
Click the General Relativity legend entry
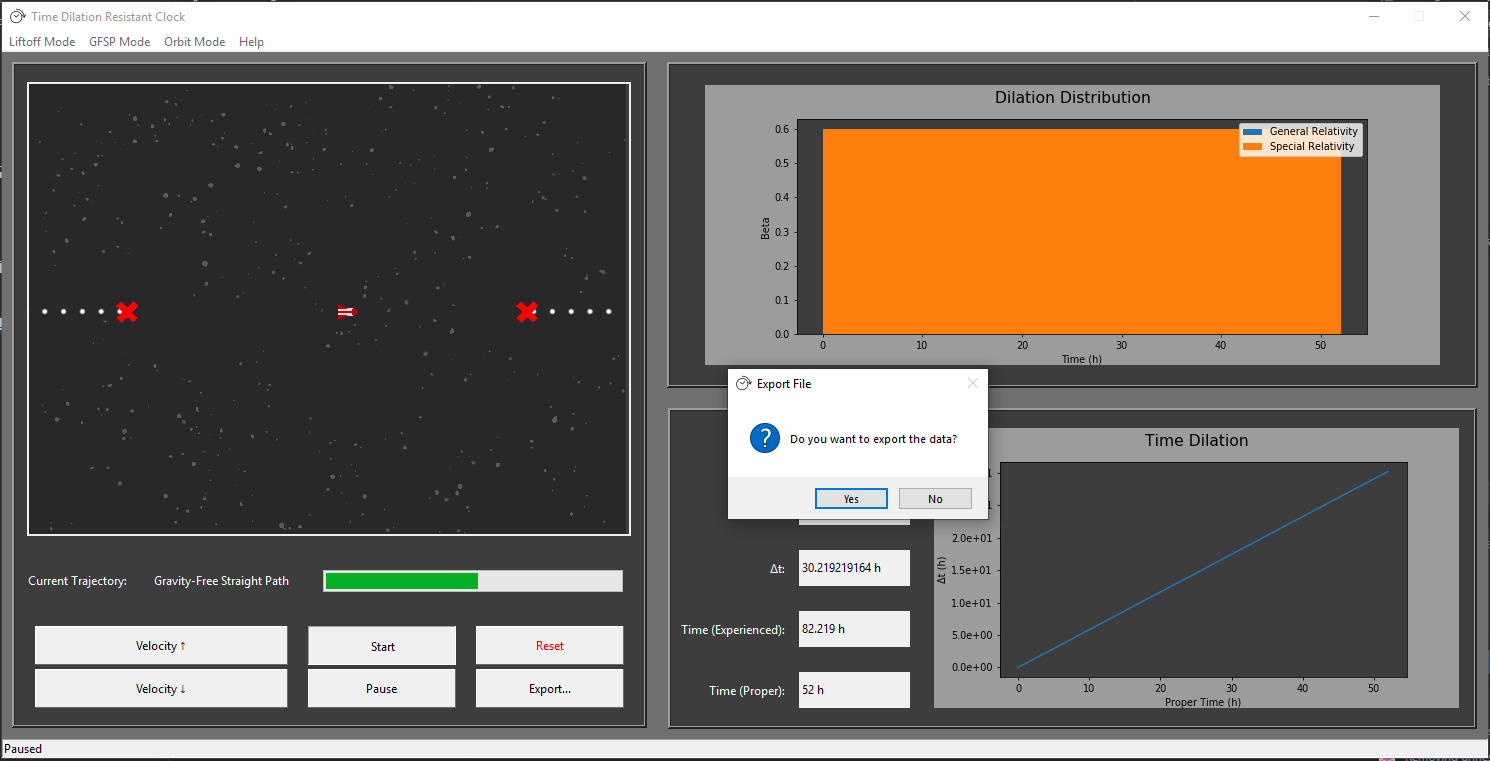[1301, 131]
